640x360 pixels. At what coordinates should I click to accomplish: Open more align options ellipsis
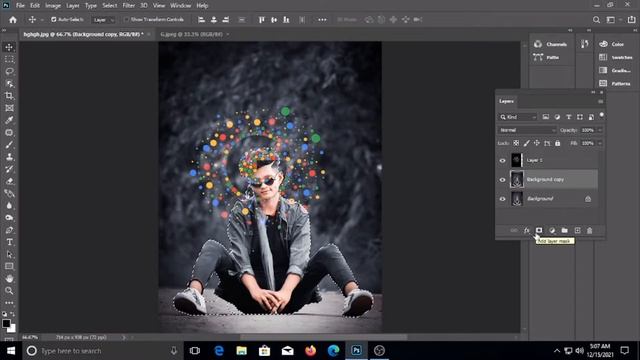tap(322, 20)
